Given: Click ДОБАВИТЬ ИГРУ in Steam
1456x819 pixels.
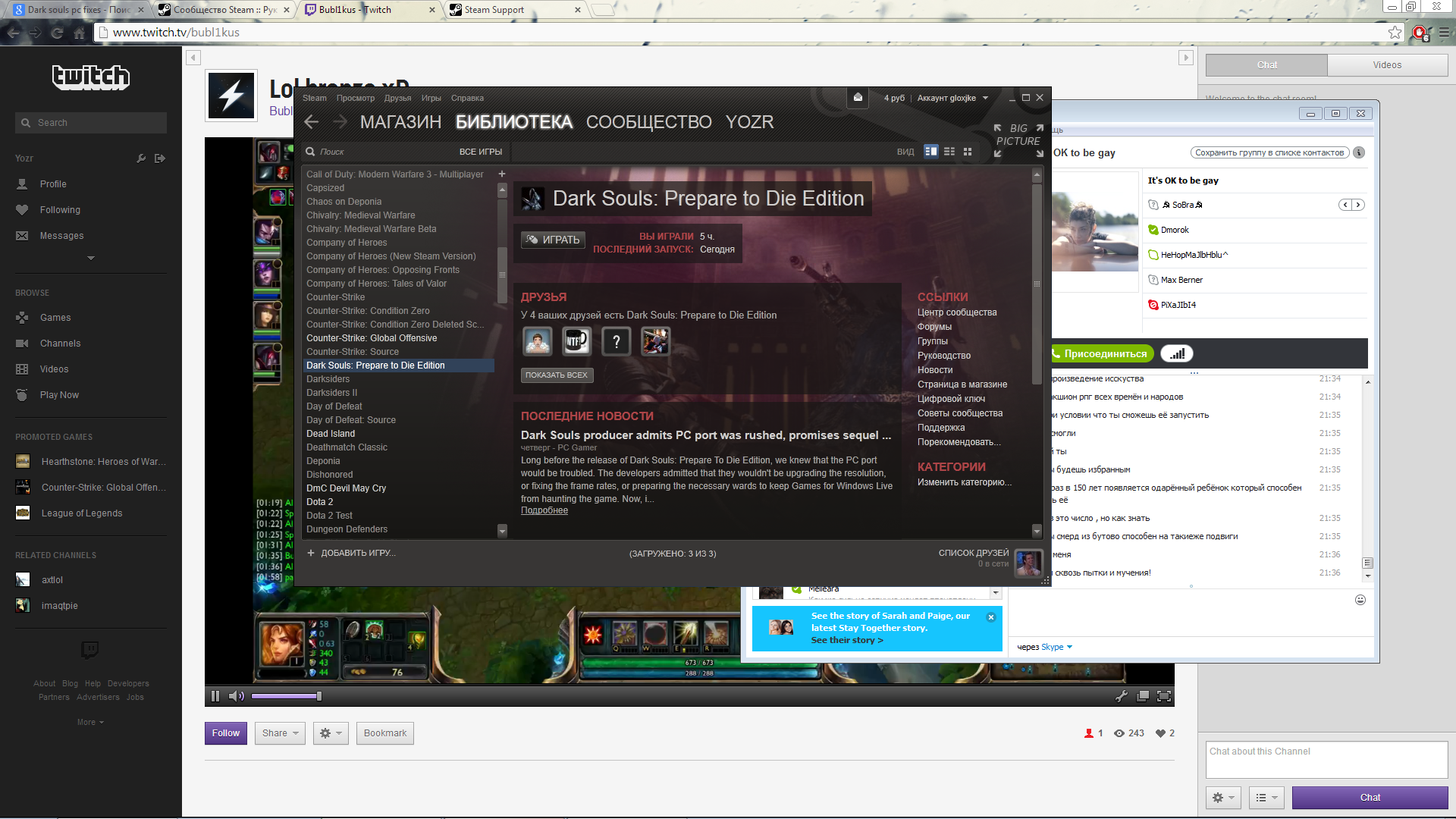Looking at the screenshot, I should click(x=351, y=554).
